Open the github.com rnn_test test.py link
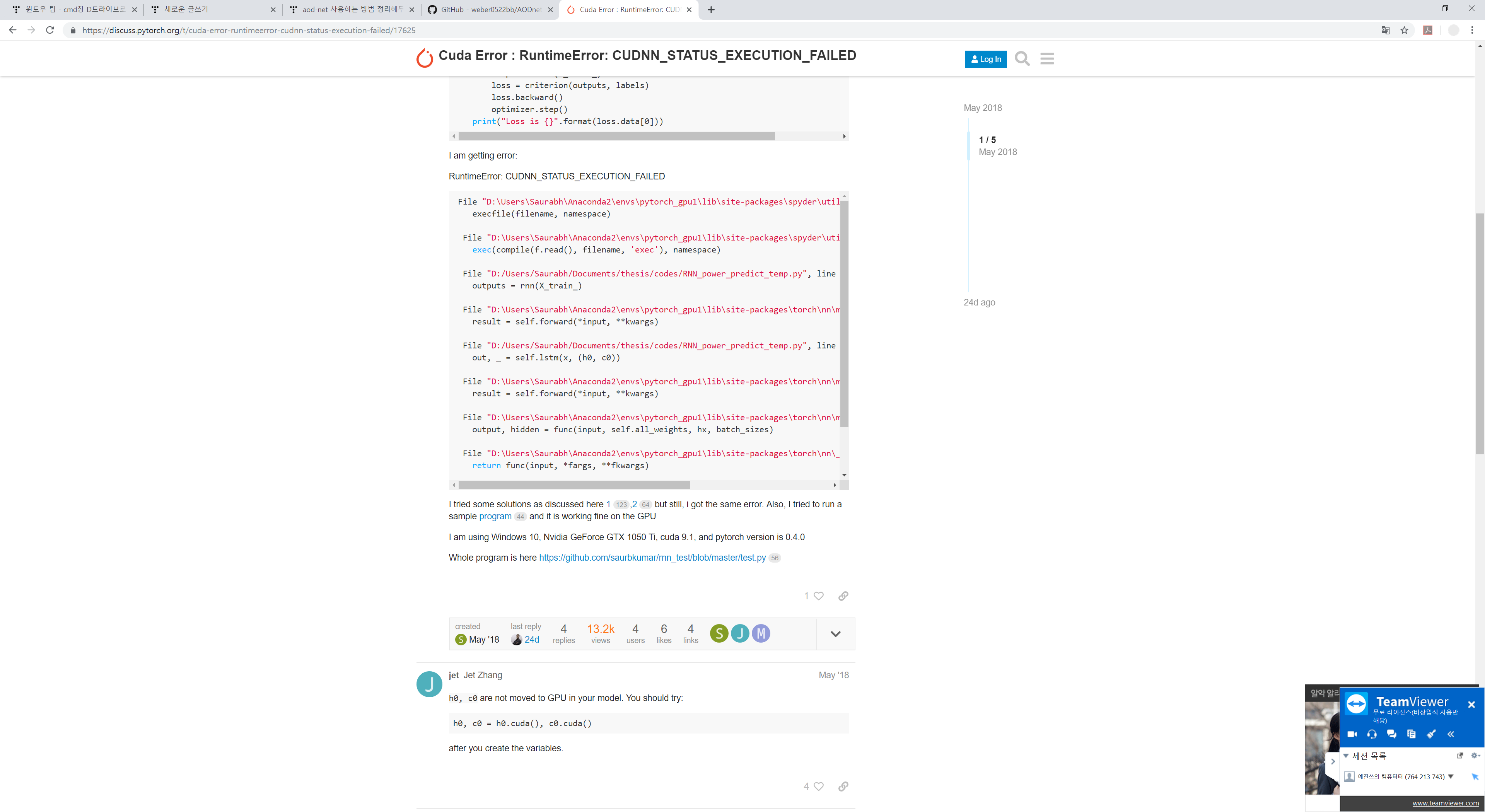1485x812 pixels. tap(652, 558)
